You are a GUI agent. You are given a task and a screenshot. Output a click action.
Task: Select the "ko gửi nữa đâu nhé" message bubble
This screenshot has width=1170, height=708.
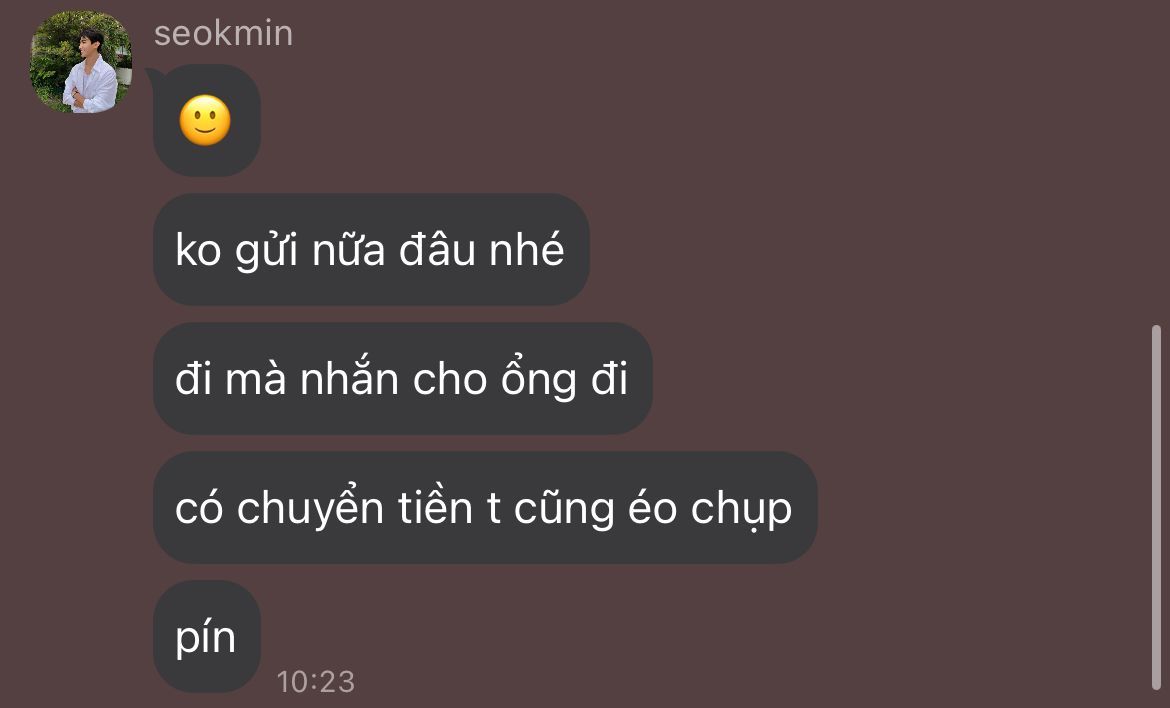tap(371, 249)
